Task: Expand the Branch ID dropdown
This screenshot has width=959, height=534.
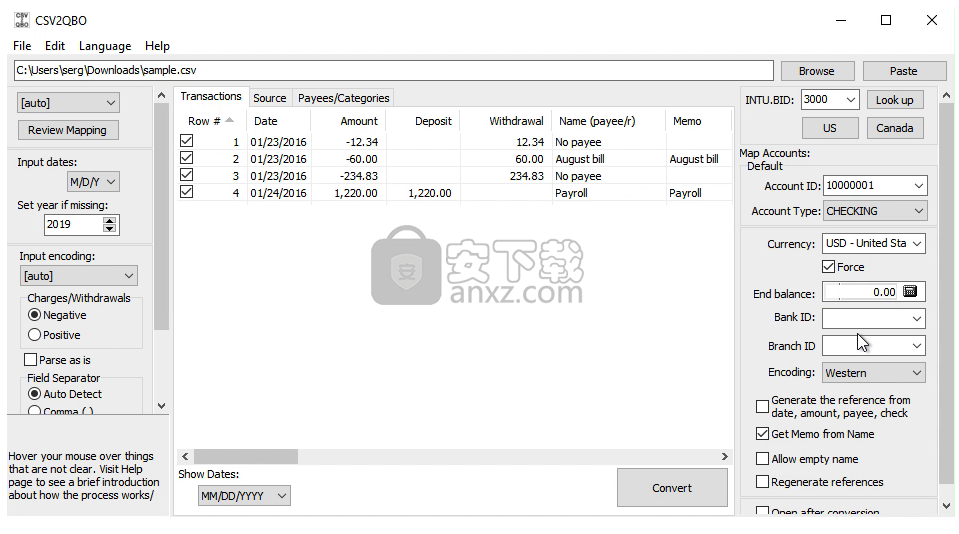Action: tap(917, 346)
